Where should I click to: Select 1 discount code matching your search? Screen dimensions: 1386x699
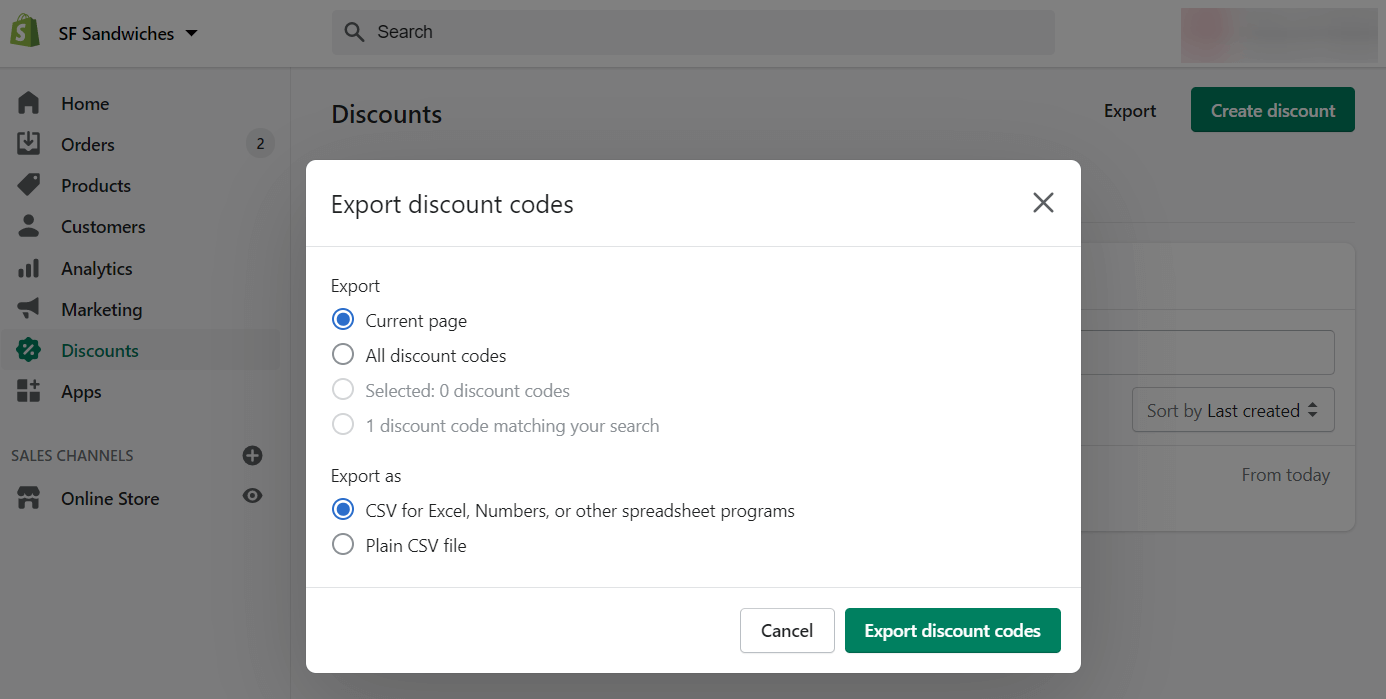(x=343, y=425)
